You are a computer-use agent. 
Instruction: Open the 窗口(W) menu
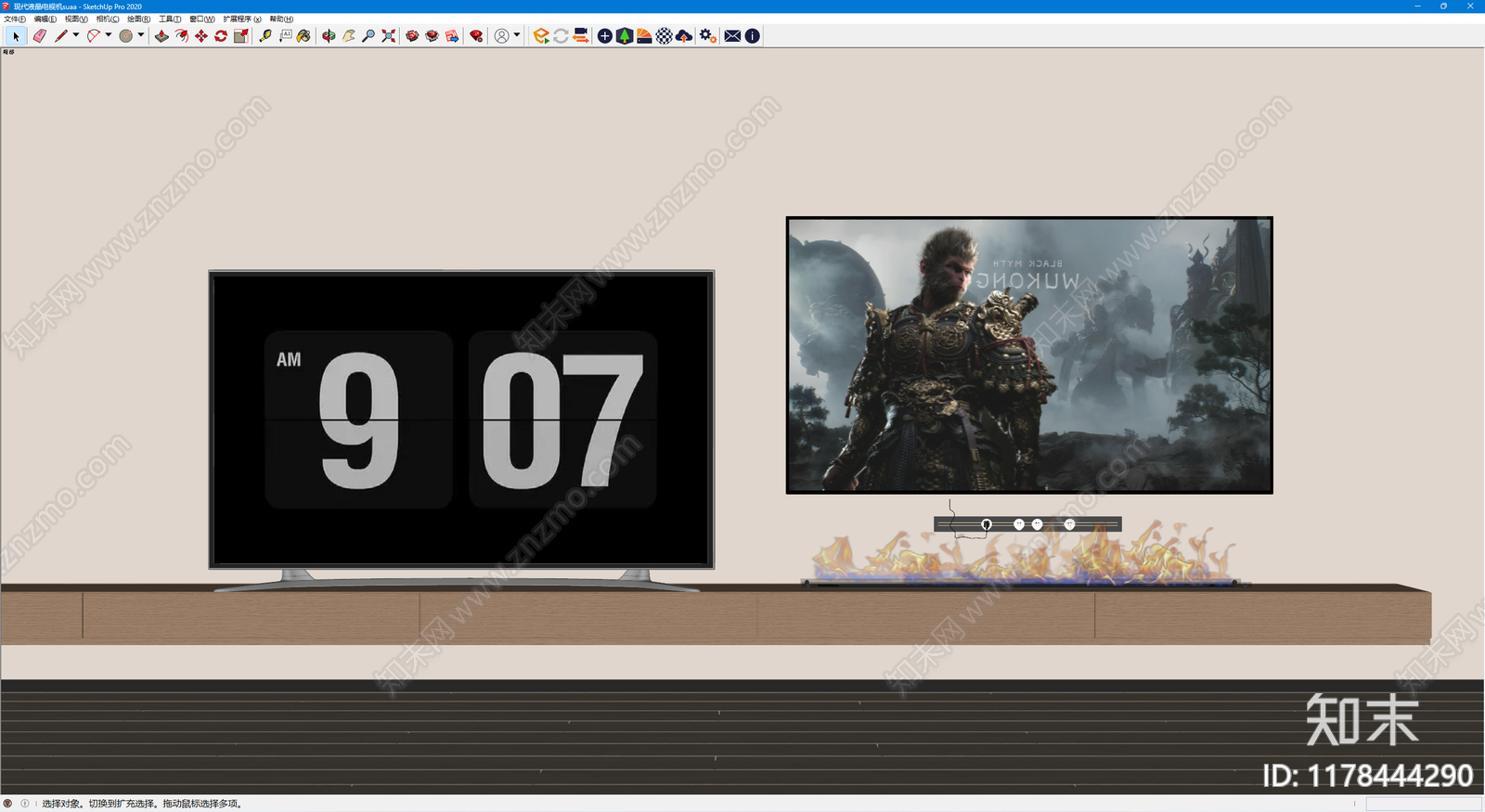click(x=202, y=19)
